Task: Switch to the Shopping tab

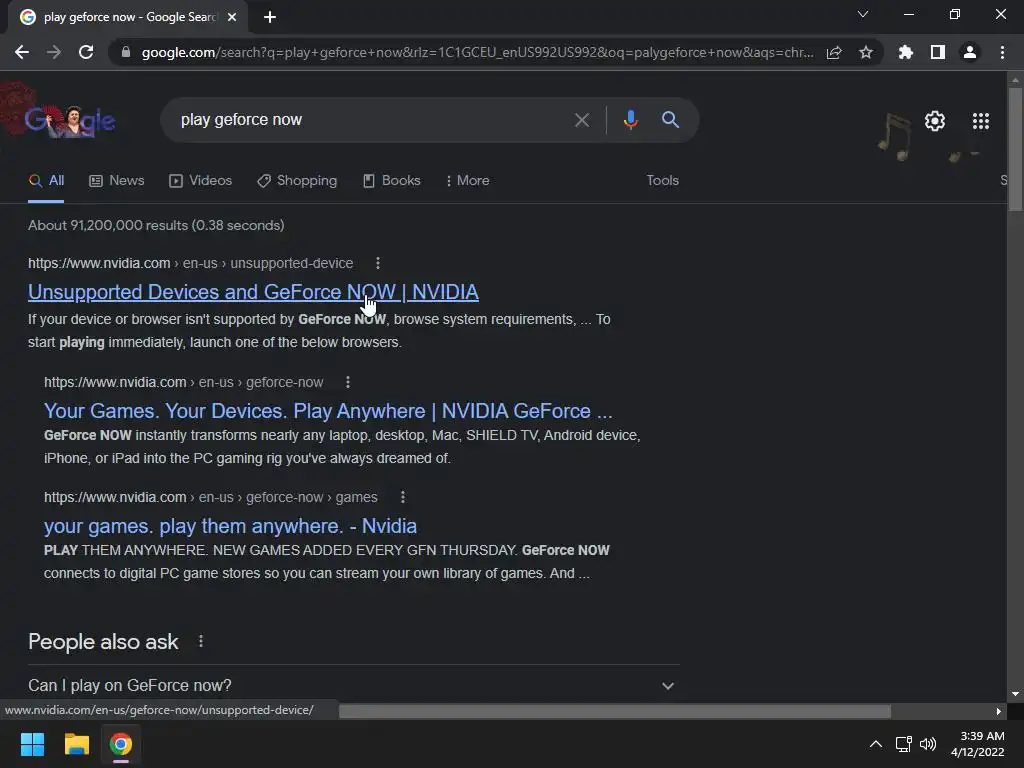Action: 297,181
